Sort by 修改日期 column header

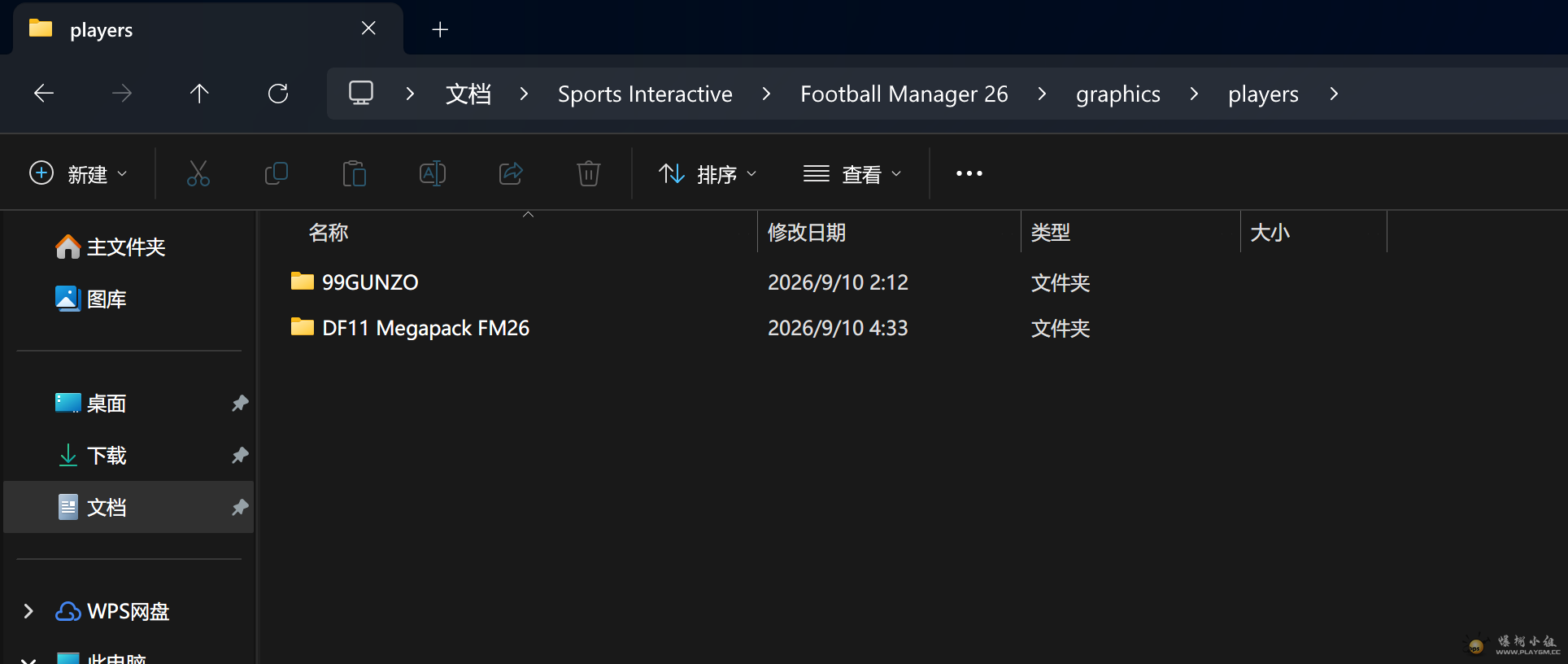tap(807, 233)
